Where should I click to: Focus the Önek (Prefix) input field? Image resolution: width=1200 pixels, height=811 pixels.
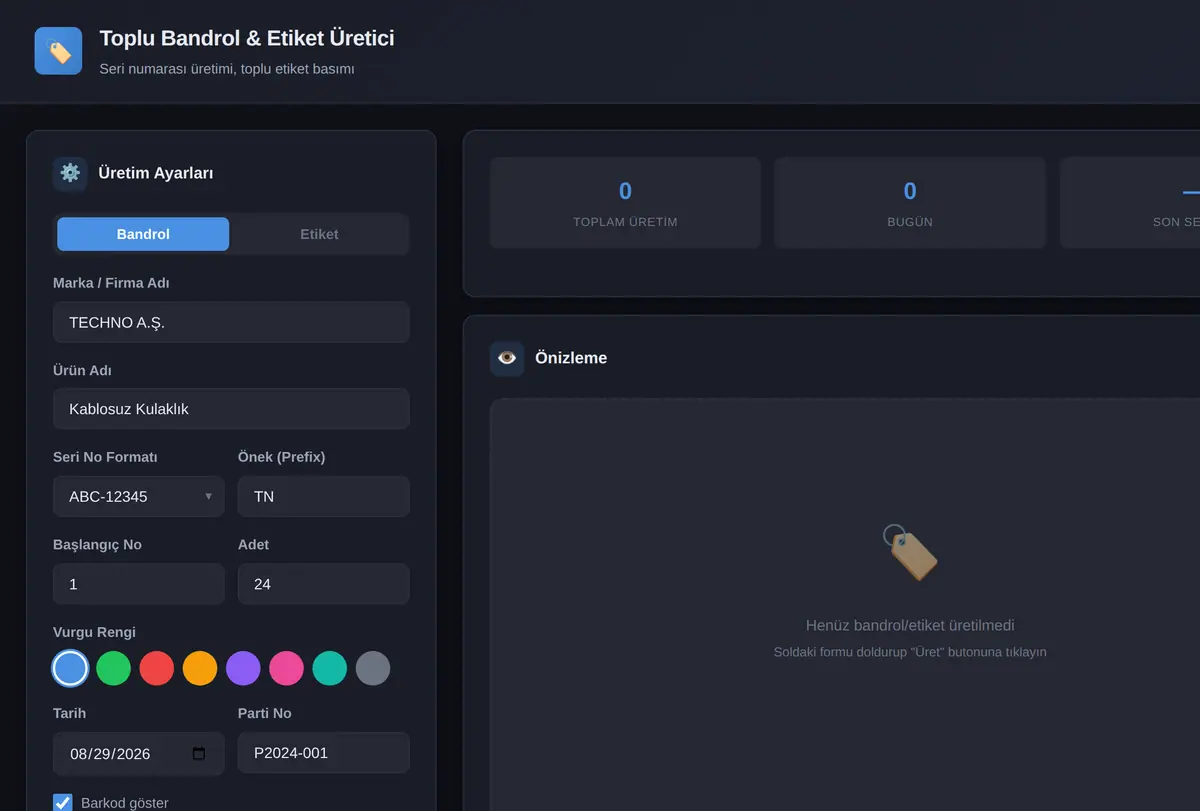[x=324, y=497]
